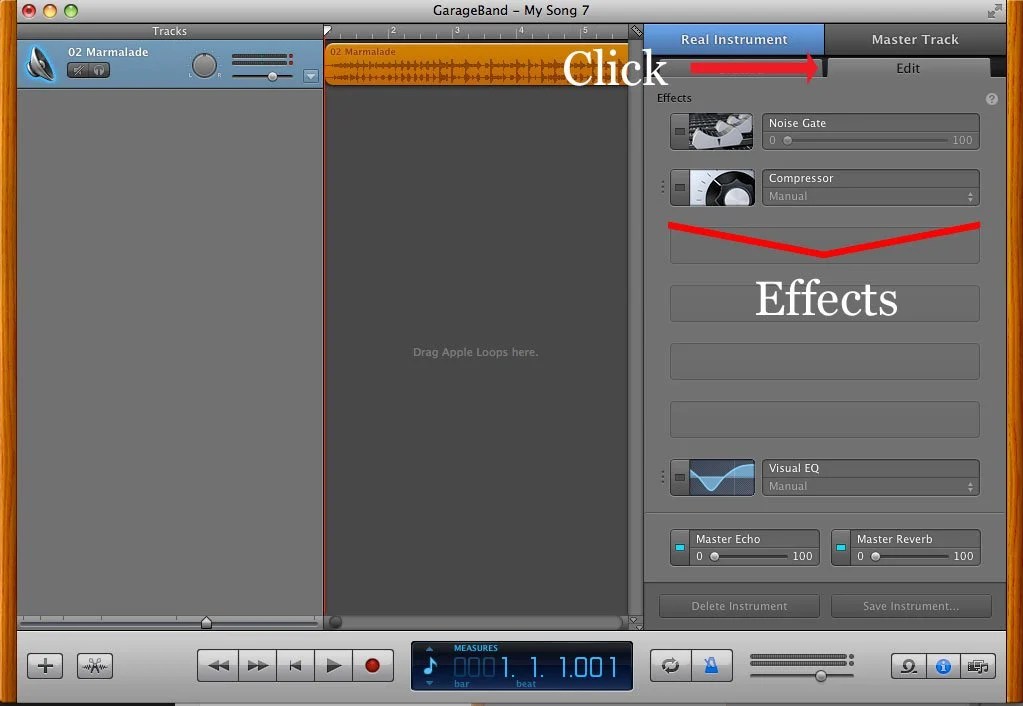Expand the Marmalade track disclosure triangle

310,75
